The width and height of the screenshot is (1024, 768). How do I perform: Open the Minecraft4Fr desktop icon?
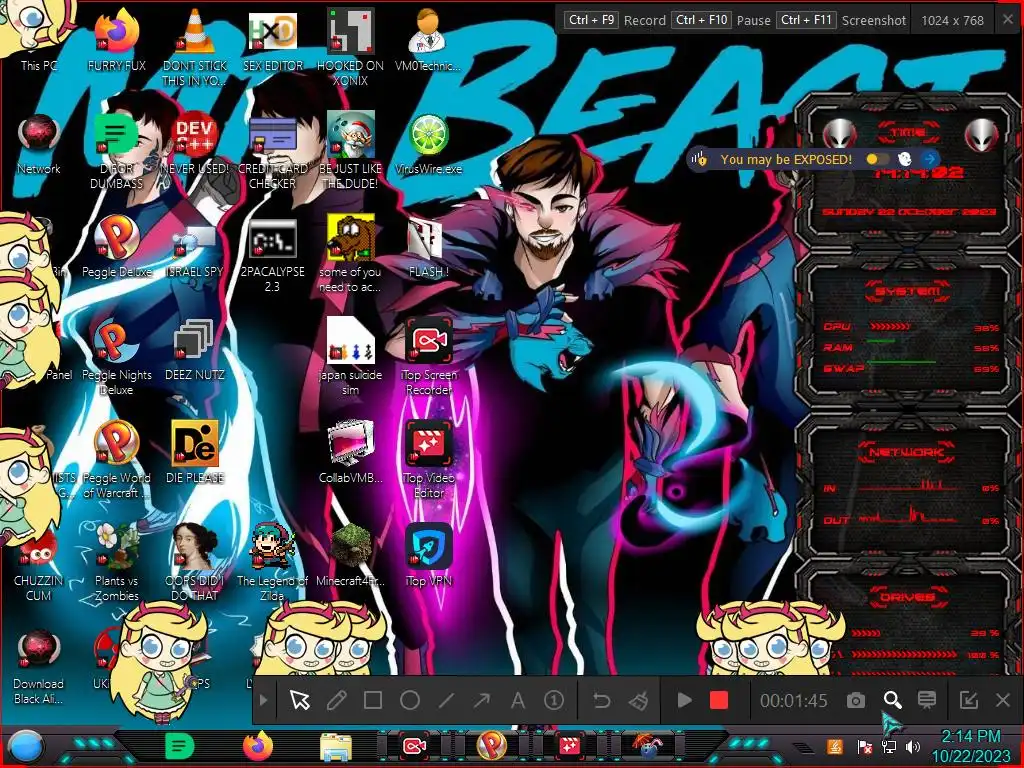[351, 546]
